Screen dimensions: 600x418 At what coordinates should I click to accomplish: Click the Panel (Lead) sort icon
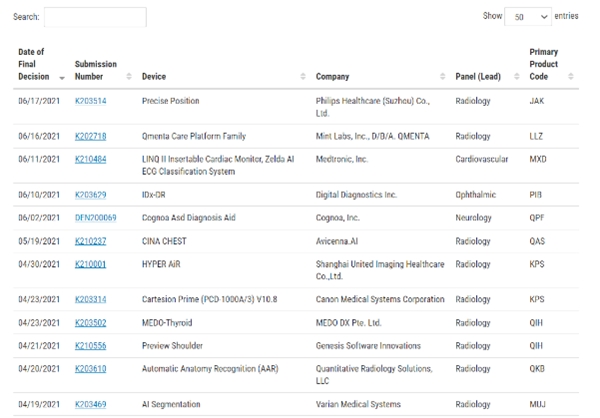tap(516, 77)
